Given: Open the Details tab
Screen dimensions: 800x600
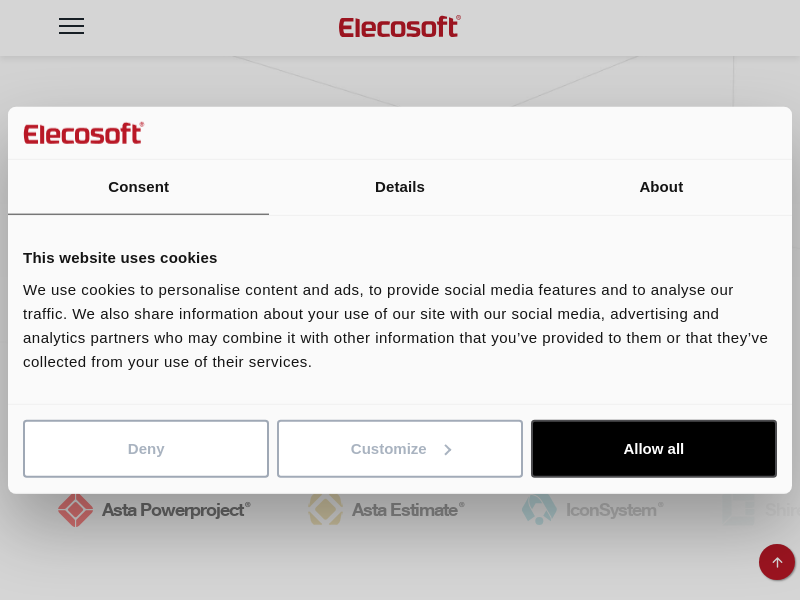Looking at the screenshot, I should [399, 187].
